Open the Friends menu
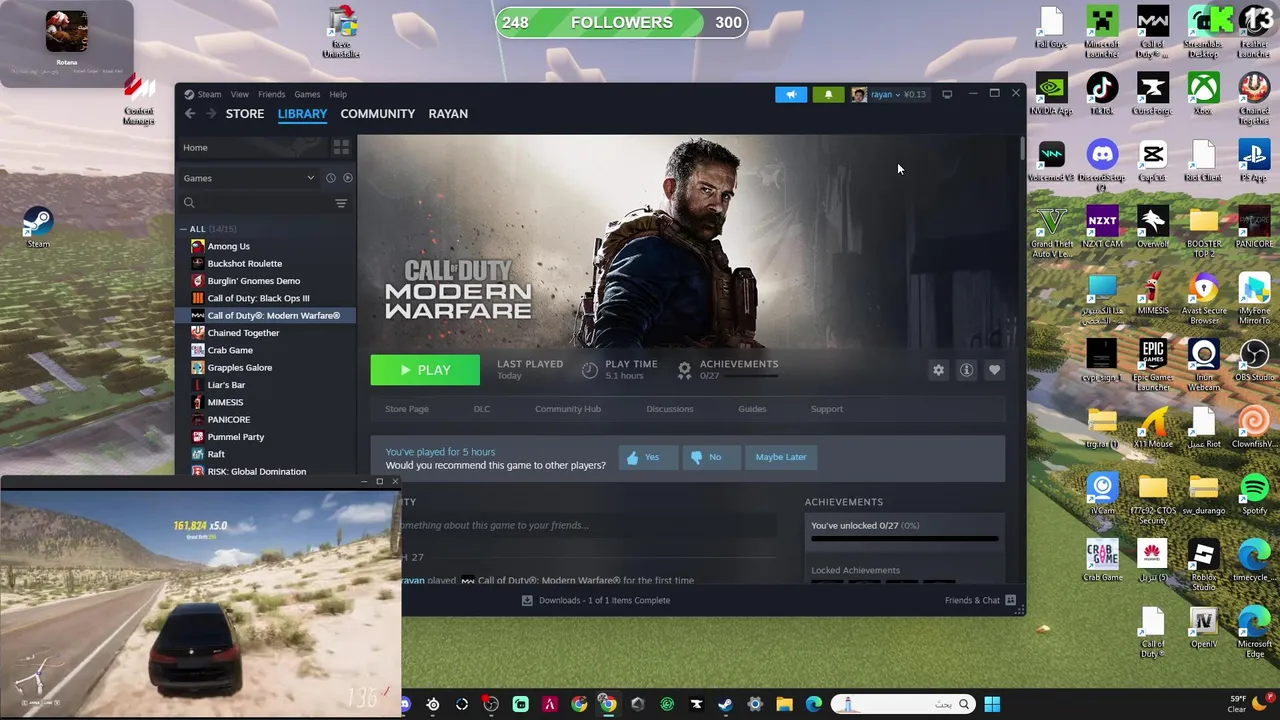 [272, 95]
